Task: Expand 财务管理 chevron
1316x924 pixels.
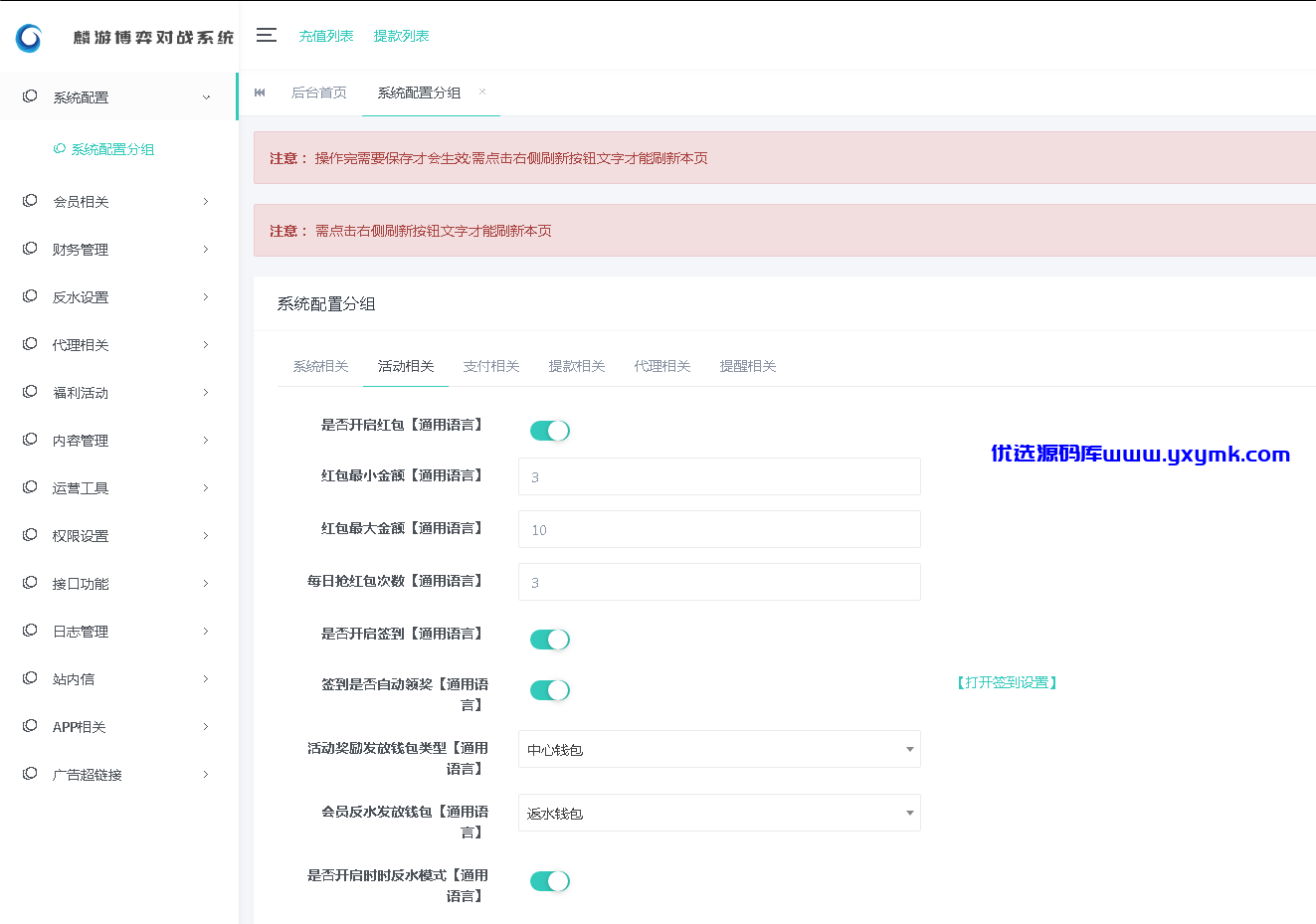Action: [x=206, y=250]
